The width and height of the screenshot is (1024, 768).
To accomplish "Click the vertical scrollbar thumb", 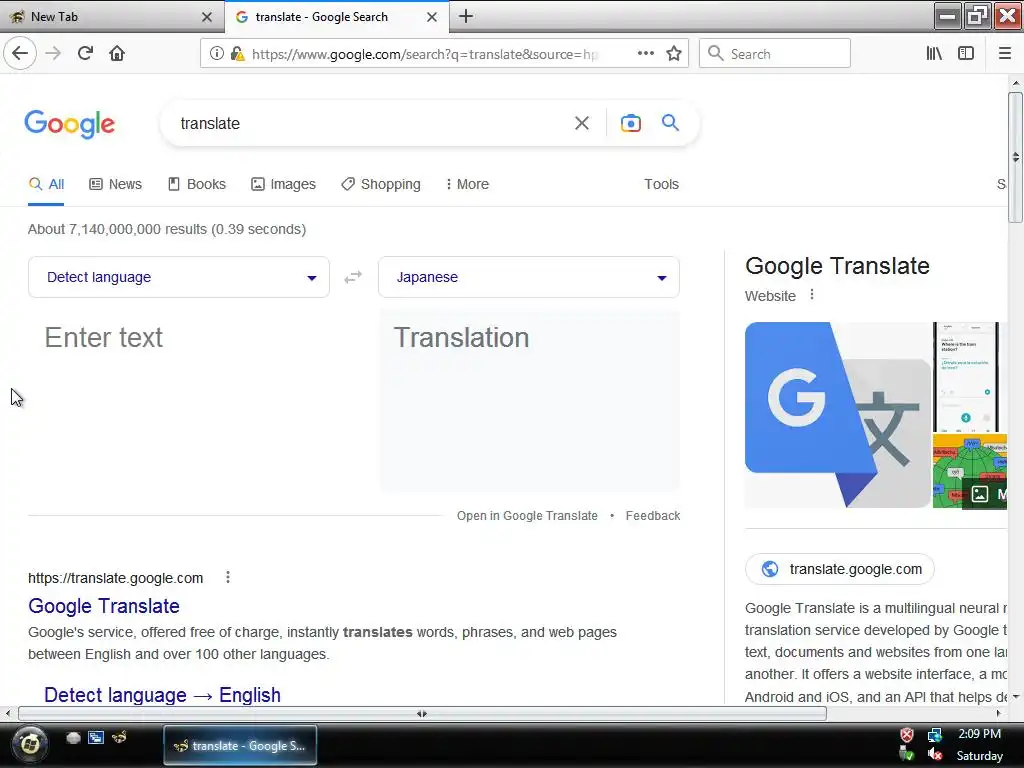I will (x=1015, y=157).
